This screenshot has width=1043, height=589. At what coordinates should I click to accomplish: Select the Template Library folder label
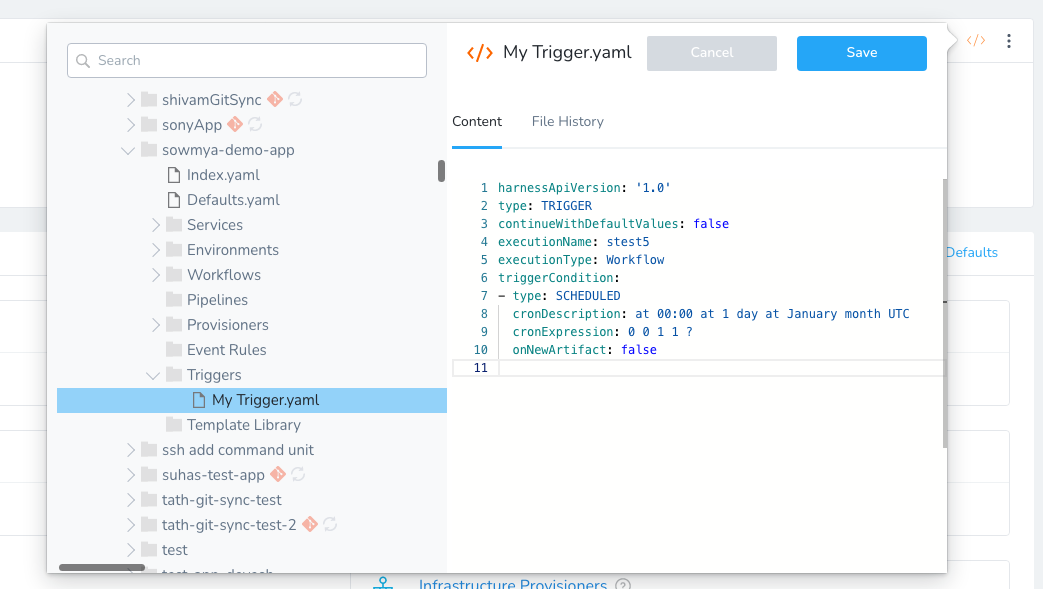243,425
